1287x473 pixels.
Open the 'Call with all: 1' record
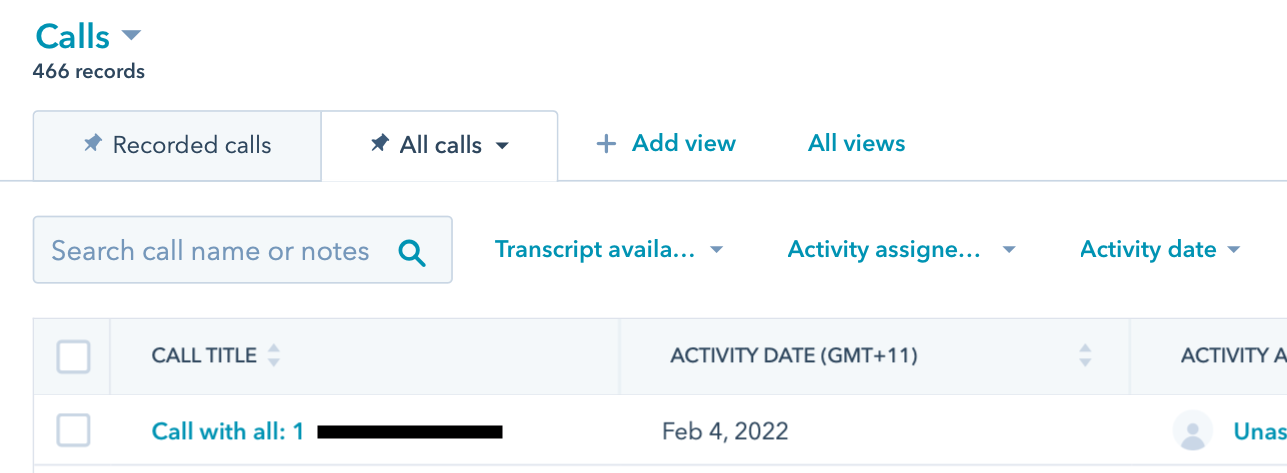coord(227,431)
